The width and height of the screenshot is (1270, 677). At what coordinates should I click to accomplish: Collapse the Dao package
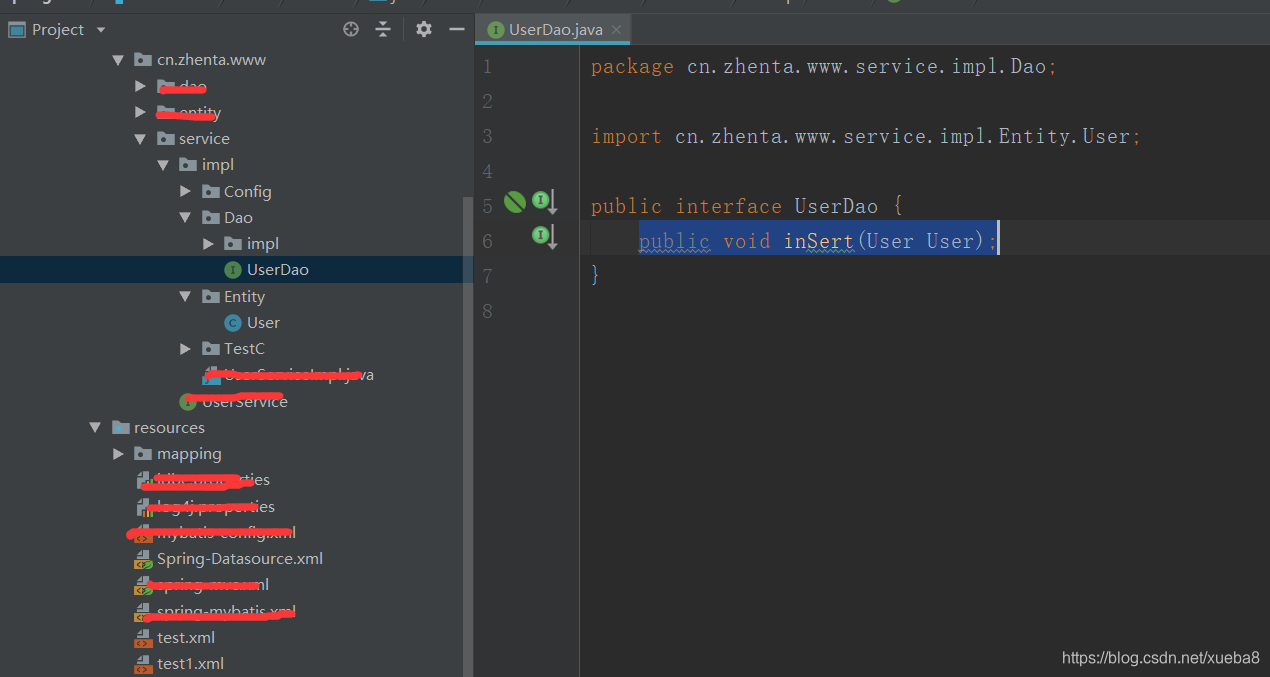pos(186,217)
